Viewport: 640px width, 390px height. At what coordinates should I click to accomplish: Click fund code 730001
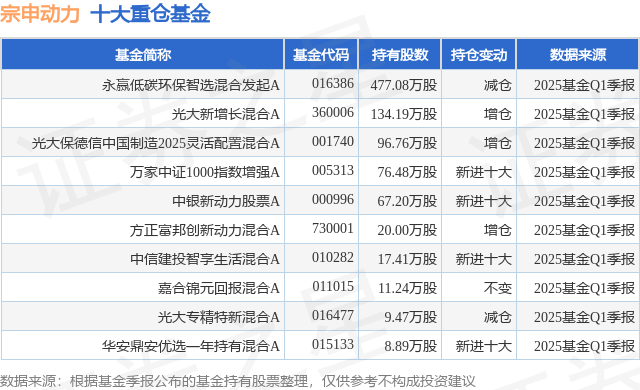pyautogui.click(x=333, y=228)
